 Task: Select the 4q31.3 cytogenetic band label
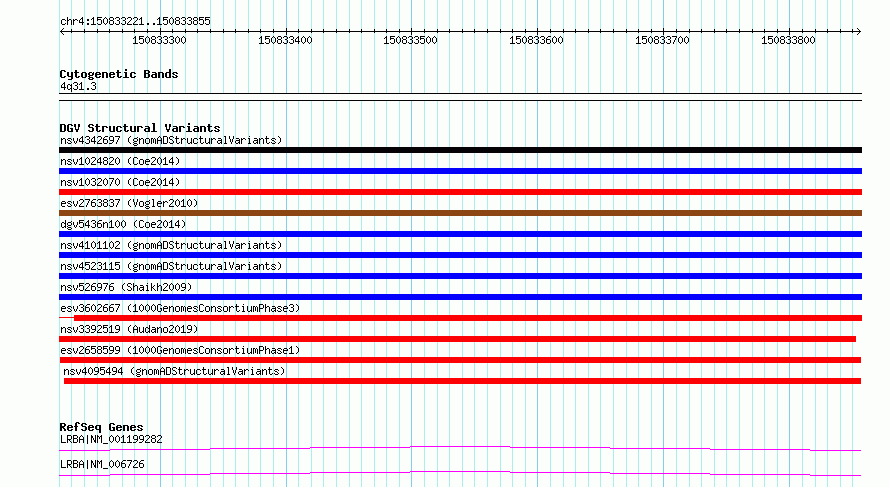pos(78,86)
